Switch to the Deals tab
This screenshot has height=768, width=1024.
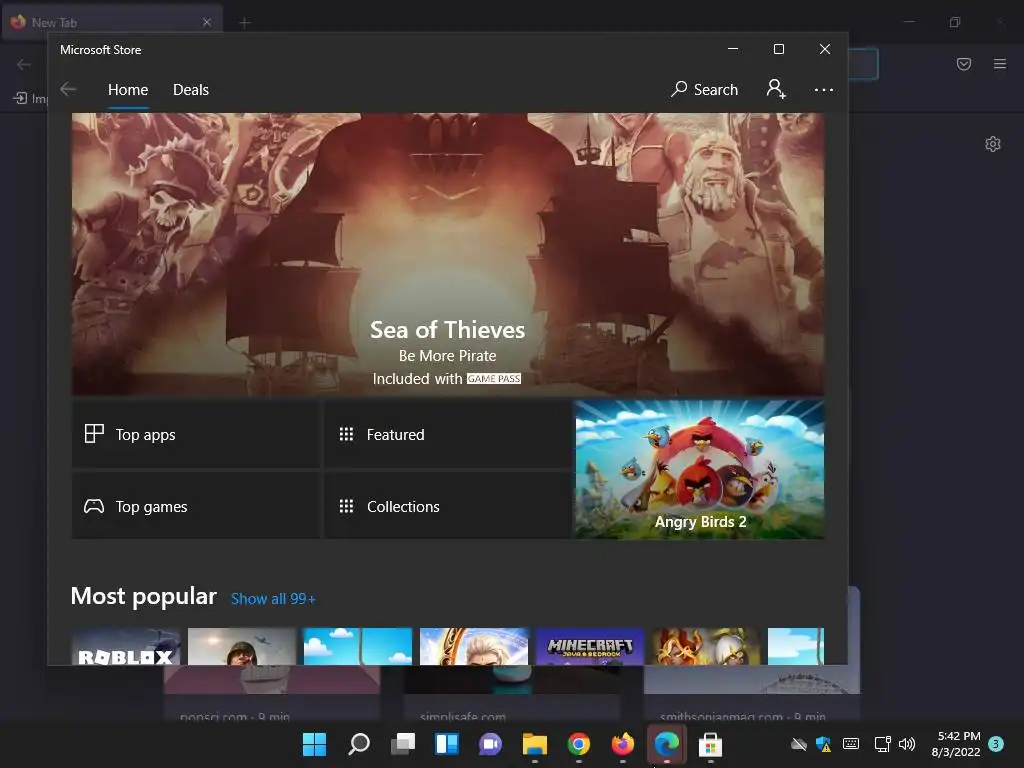coord(191,89)
